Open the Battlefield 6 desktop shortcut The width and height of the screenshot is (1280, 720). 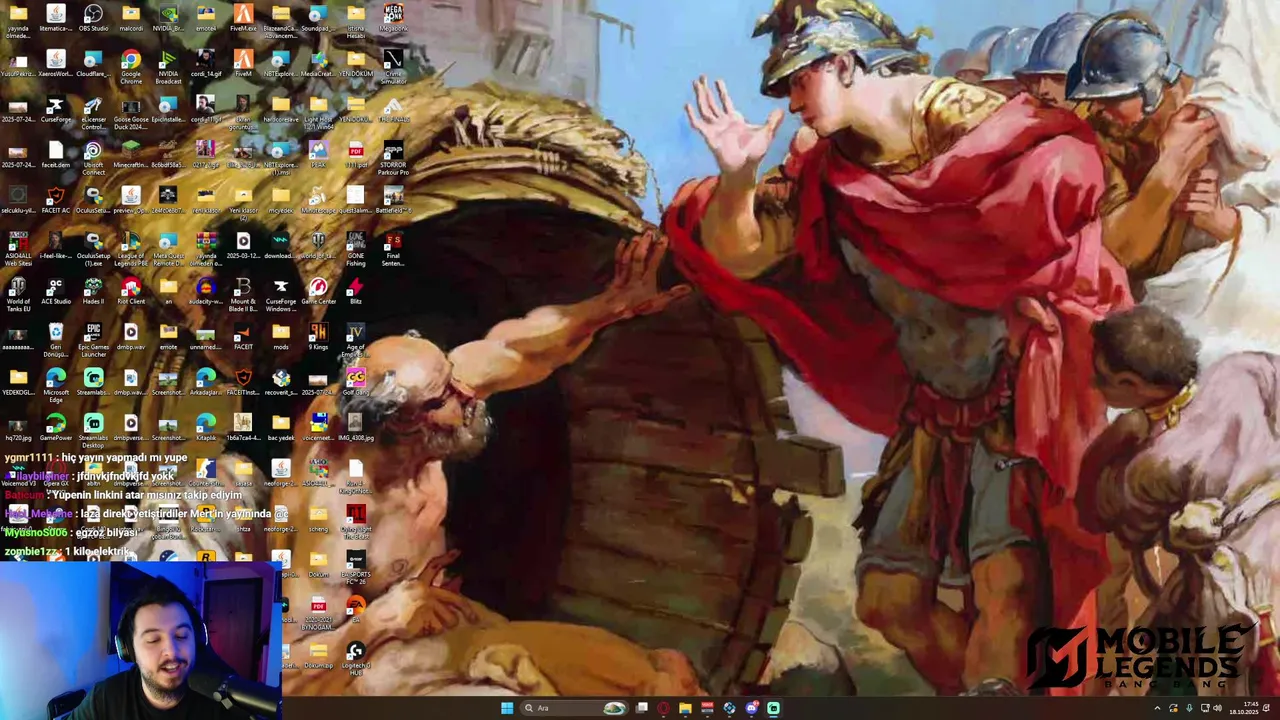pyautogui.click(x=393, y=200)
